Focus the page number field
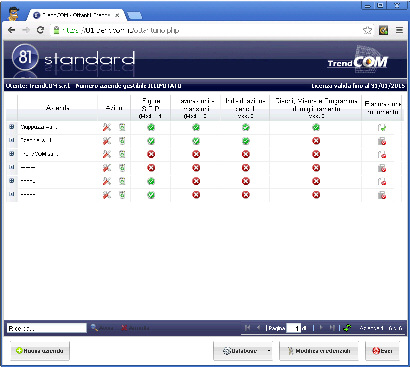 [x=294, y=328]
